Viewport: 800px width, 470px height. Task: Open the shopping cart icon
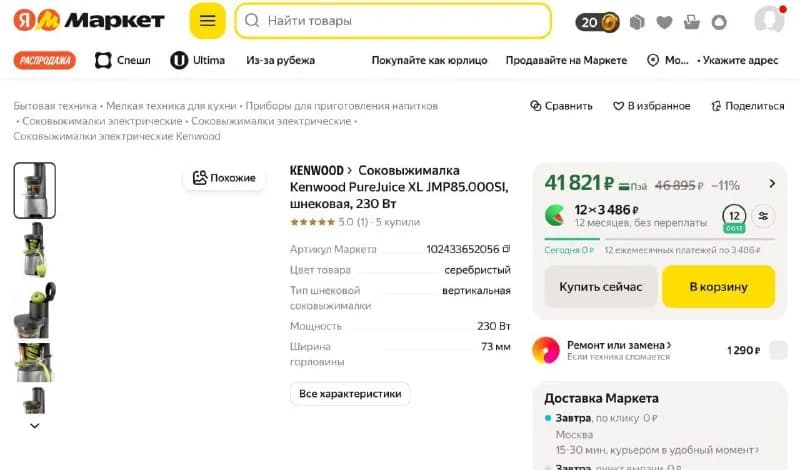click(x=691, y=22)
